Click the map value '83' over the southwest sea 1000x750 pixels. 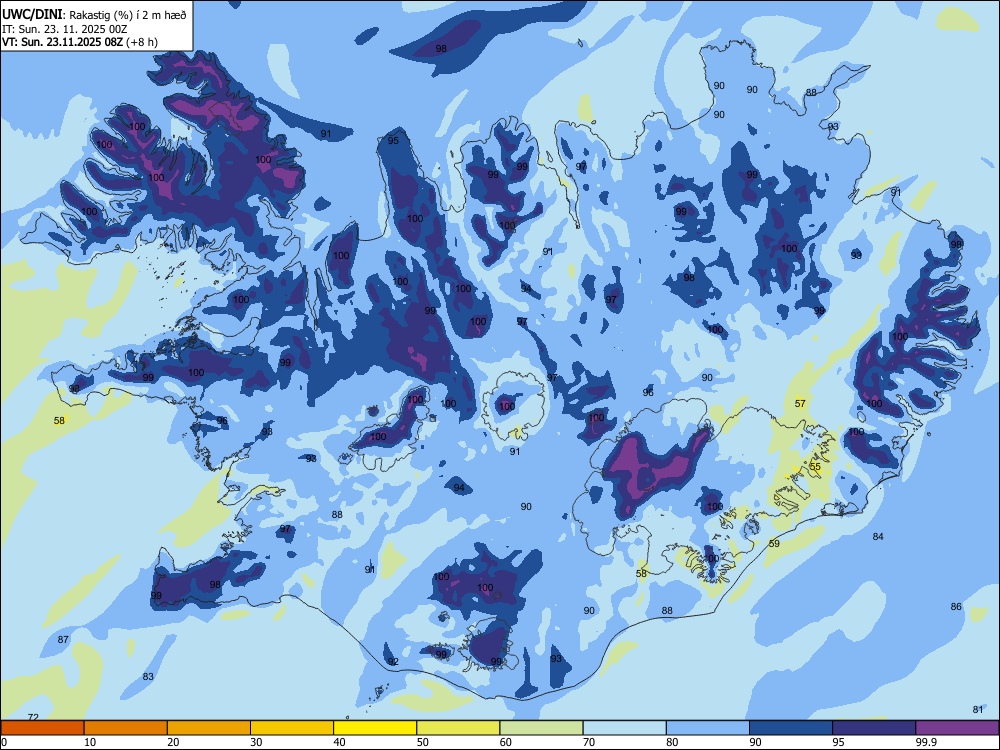coord(148,677)
